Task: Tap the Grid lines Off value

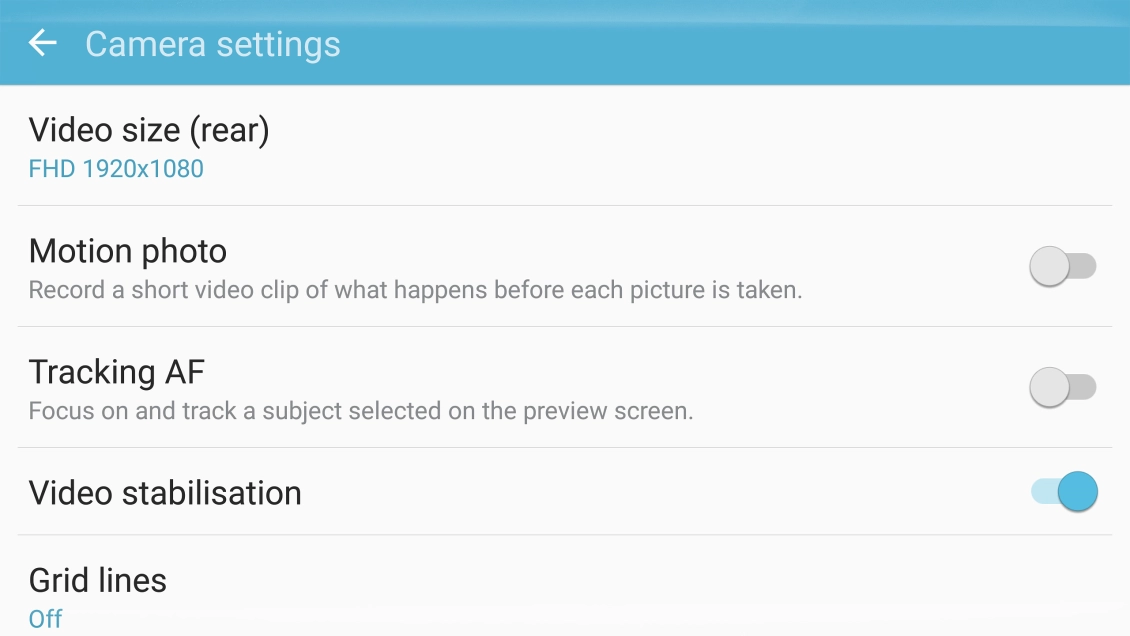Action: [x=46, y=619]
